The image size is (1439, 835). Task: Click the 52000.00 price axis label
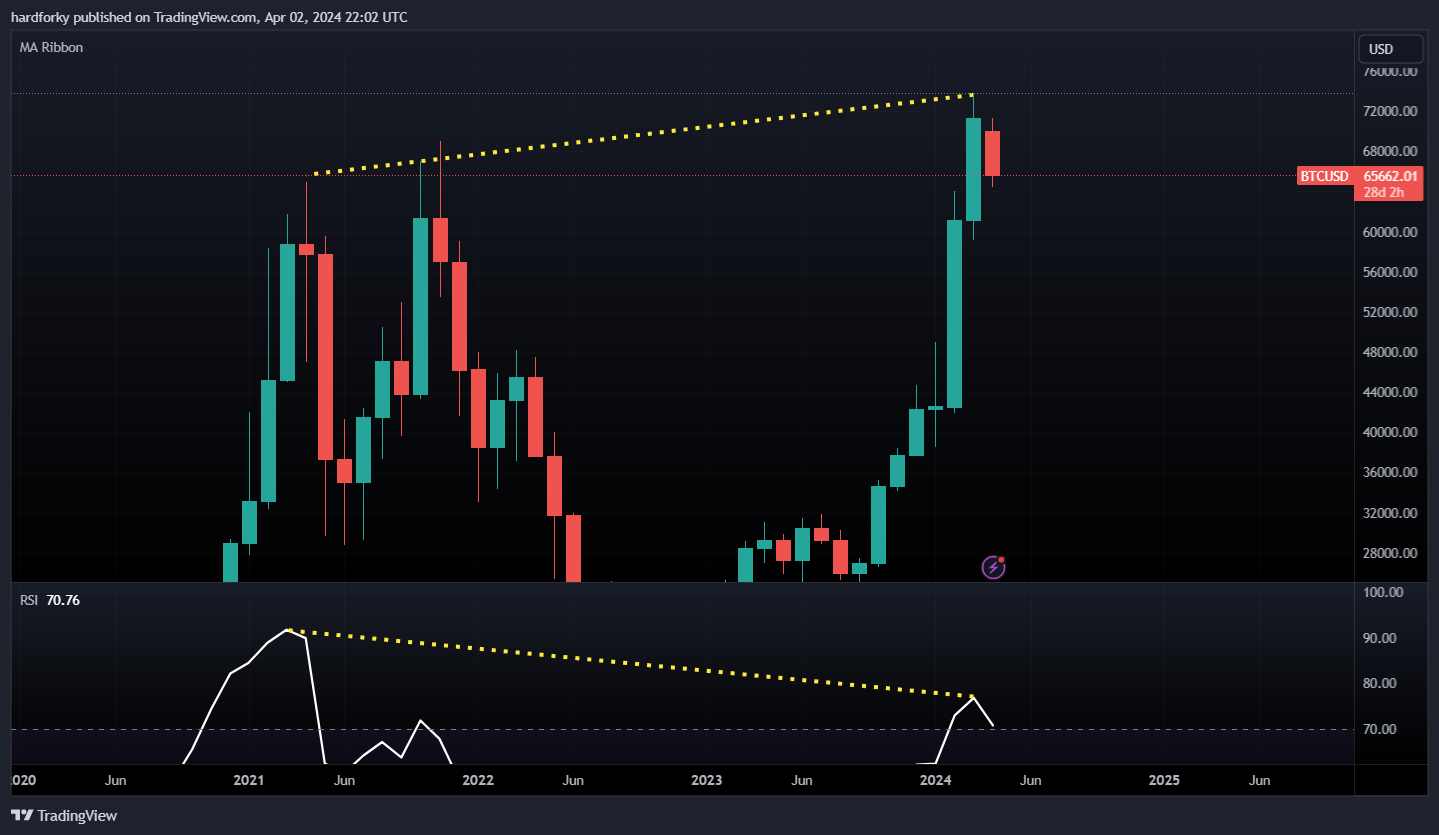pyautogui.click(x=1390, y=312)
